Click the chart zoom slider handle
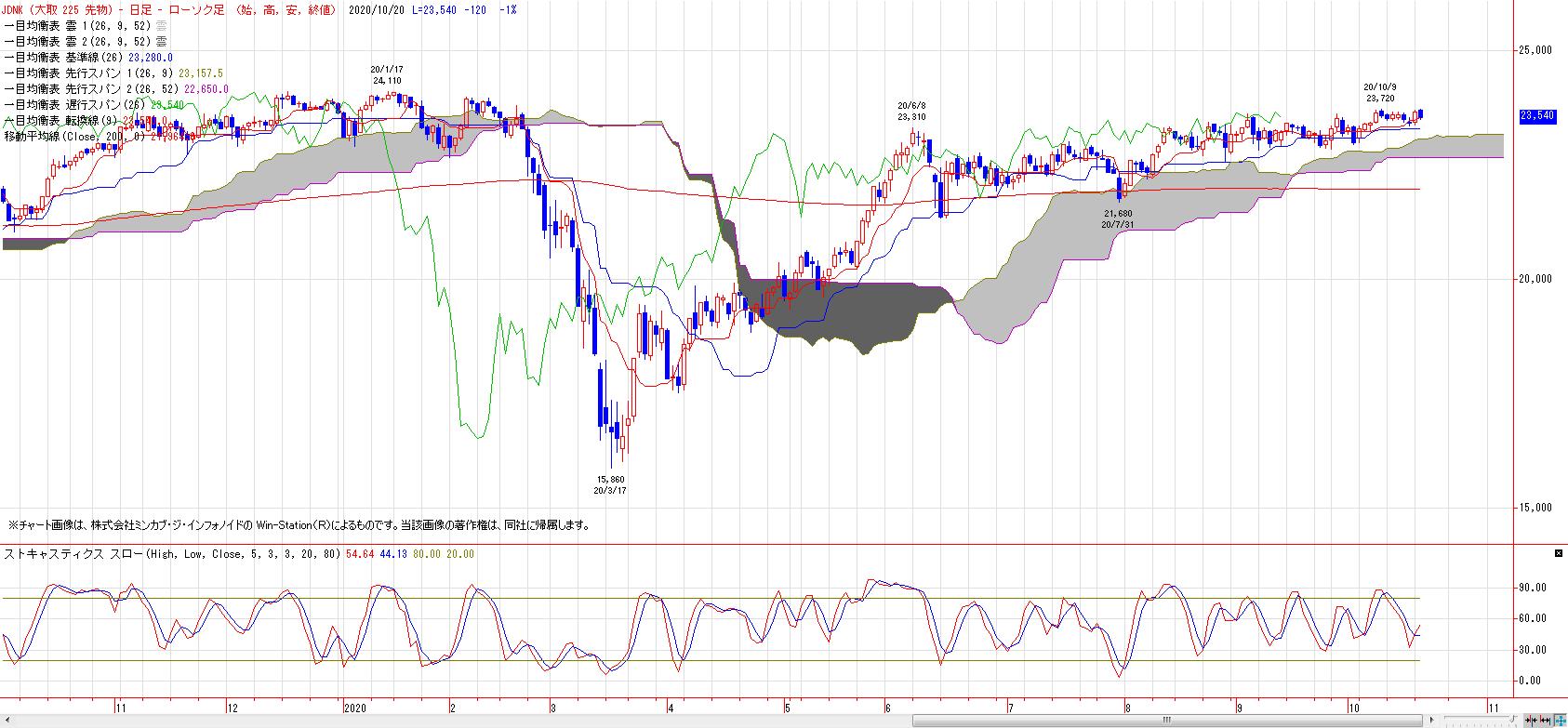 [1513, 719]
